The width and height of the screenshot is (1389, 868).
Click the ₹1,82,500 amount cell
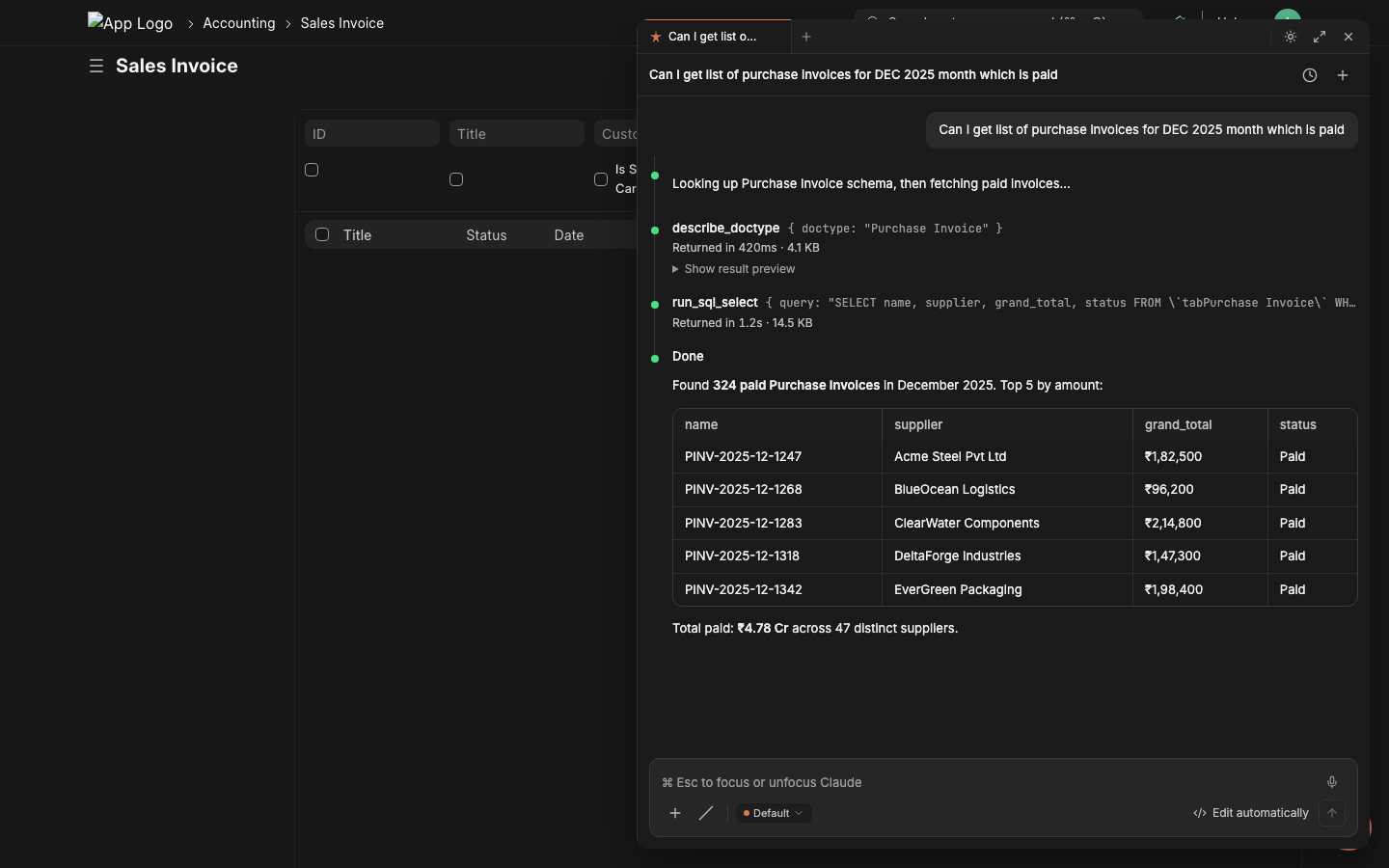[x=1200, y=457]
